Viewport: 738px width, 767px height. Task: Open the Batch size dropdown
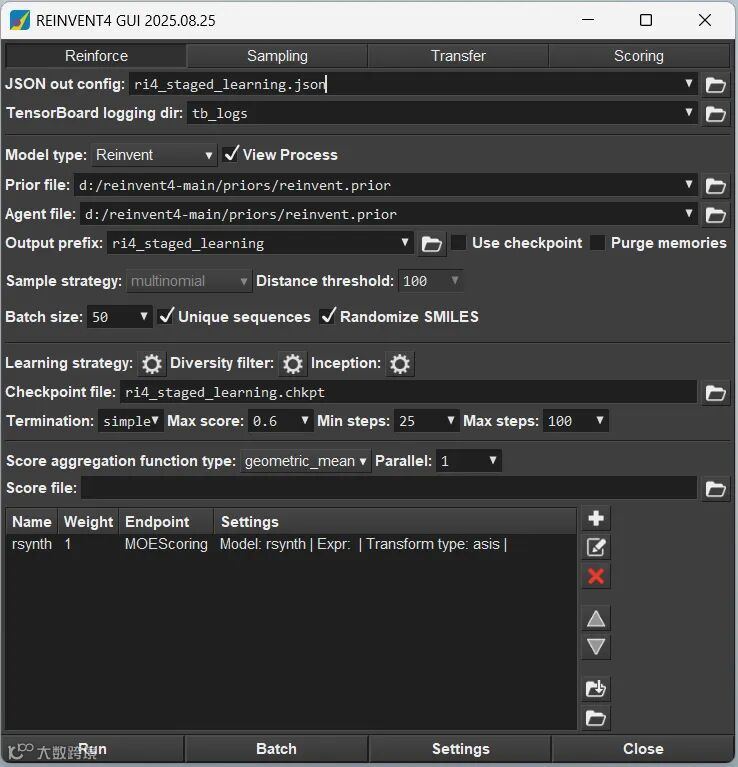click(143, 316)
